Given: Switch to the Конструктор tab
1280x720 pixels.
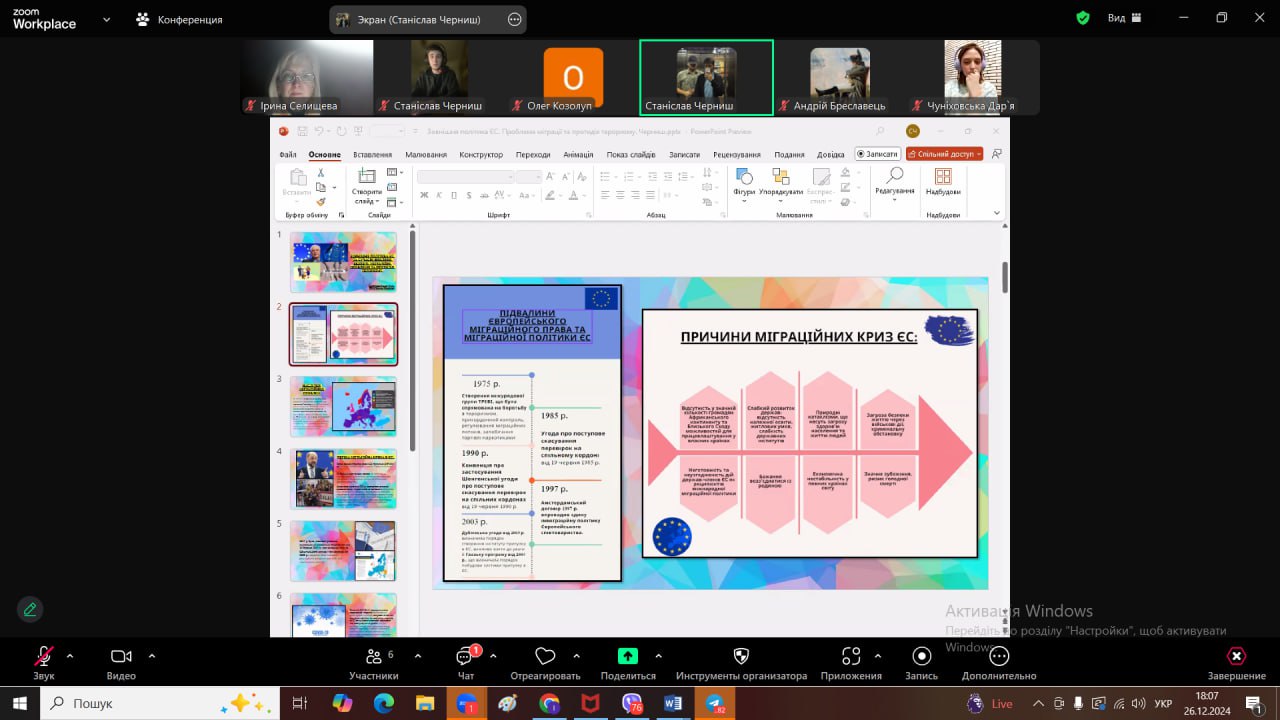Looking at the screenshot, I should click(x=481, y=155).
